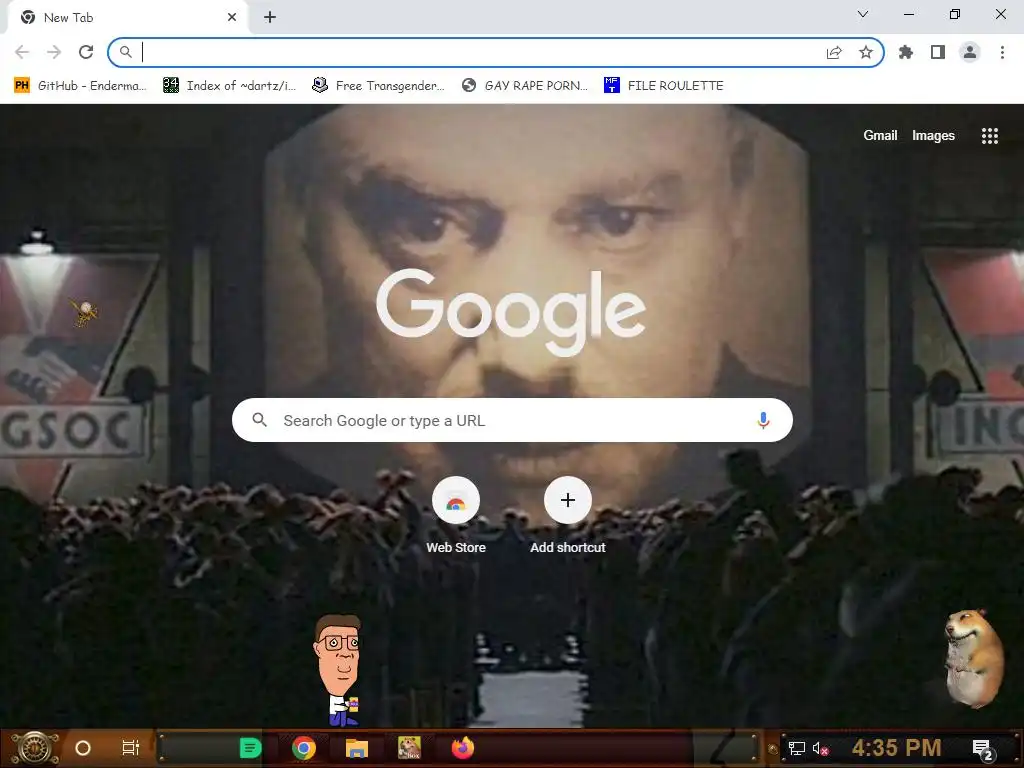Image resolution: width=1024 pixels, height=768 pixels.
Task: Open the Images link
Action: click(x=933, y=135)
